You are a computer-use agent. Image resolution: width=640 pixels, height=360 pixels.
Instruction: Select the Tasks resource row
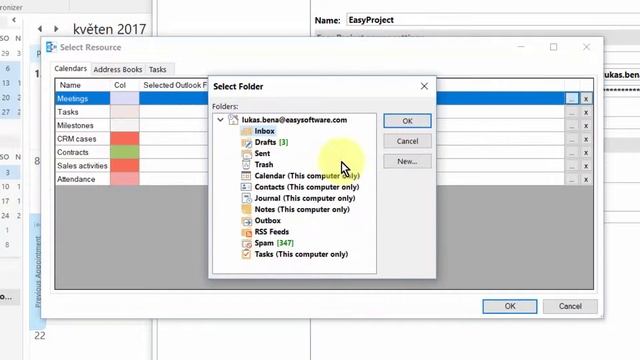[x=324, y=112]
